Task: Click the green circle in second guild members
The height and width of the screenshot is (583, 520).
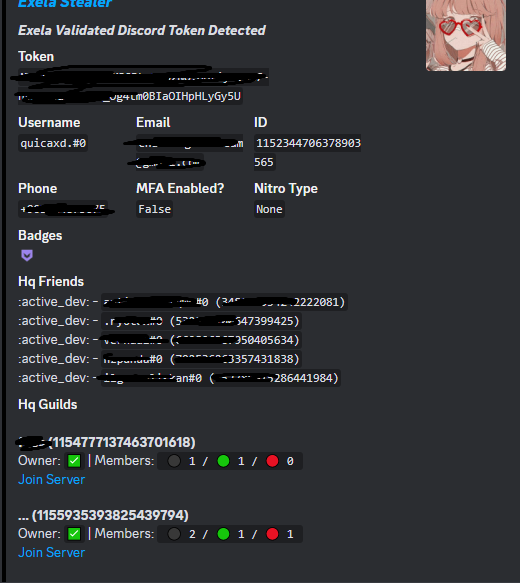Action: pyautogui.click(x=223, y=534)
